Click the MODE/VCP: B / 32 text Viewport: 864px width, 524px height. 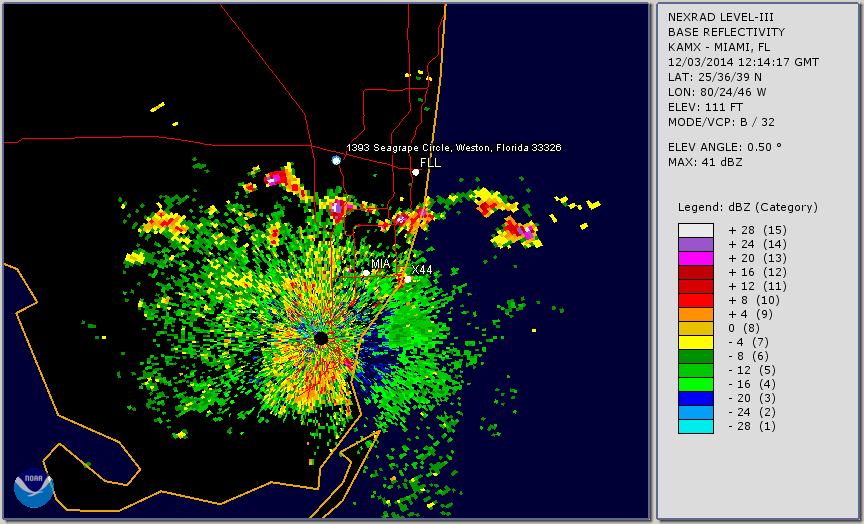coord(721,122)
